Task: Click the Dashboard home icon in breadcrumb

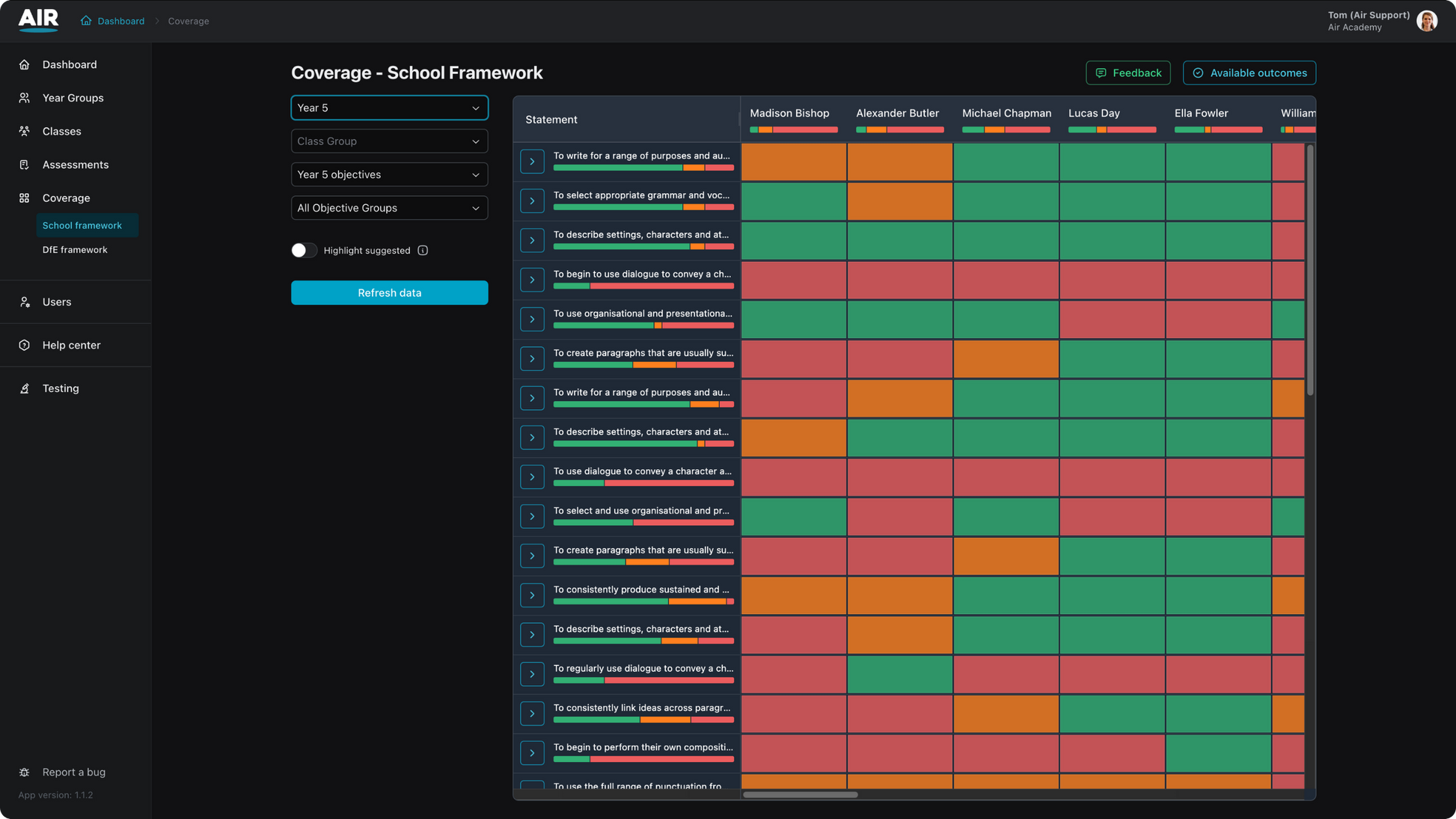Action: click(86, 21)
